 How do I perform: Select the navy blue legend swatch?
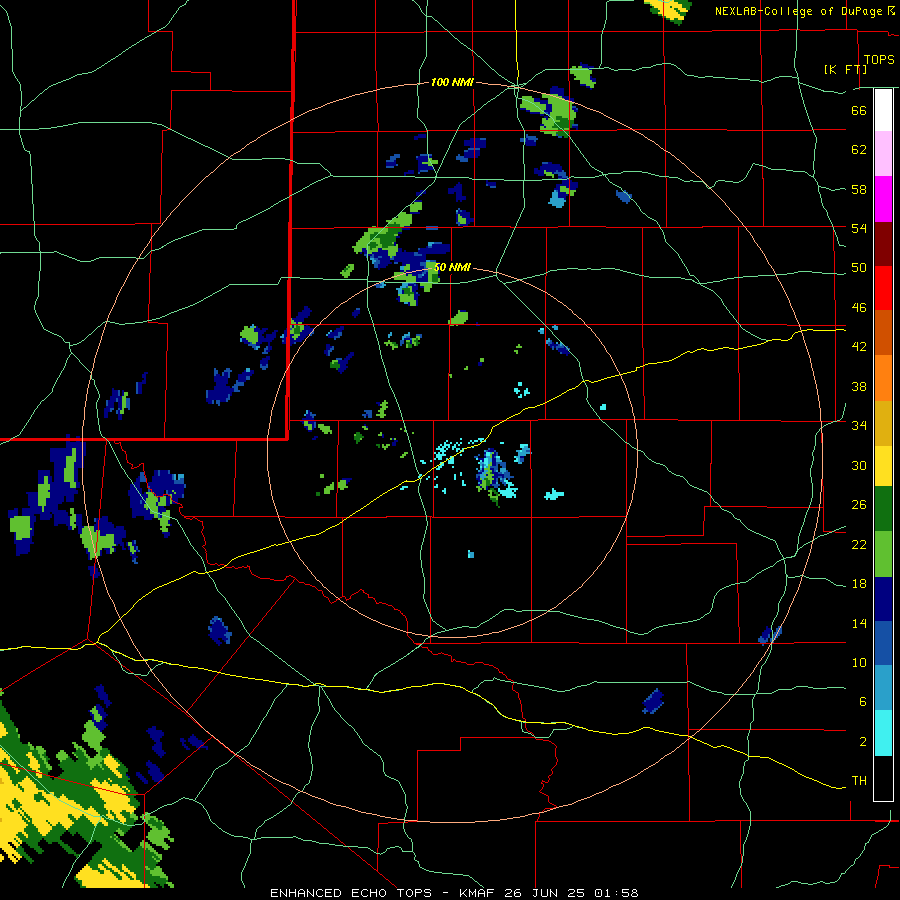coord(883,599)
